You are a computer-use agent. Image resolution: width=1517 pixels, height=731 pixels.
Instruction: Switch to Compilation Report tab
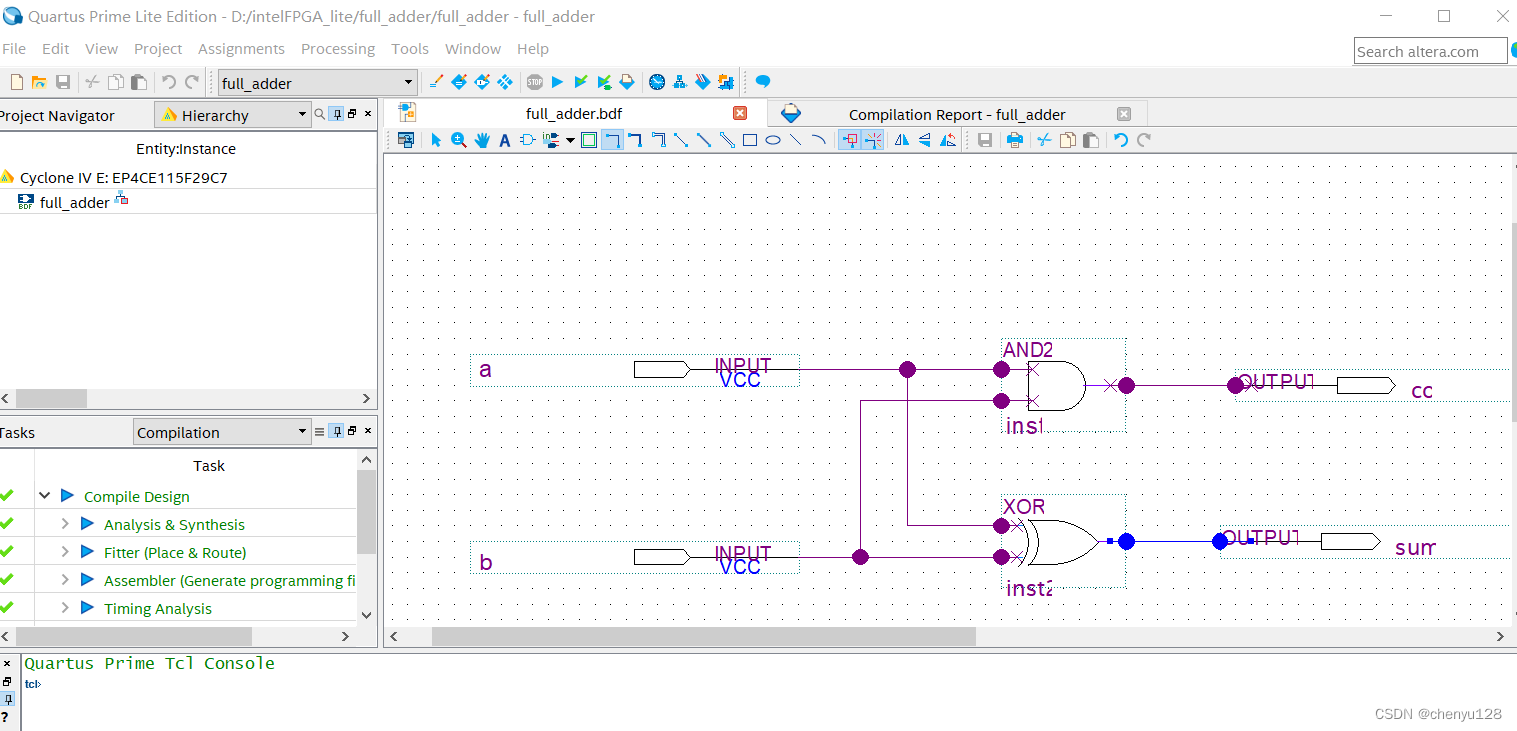pos(957,114)
